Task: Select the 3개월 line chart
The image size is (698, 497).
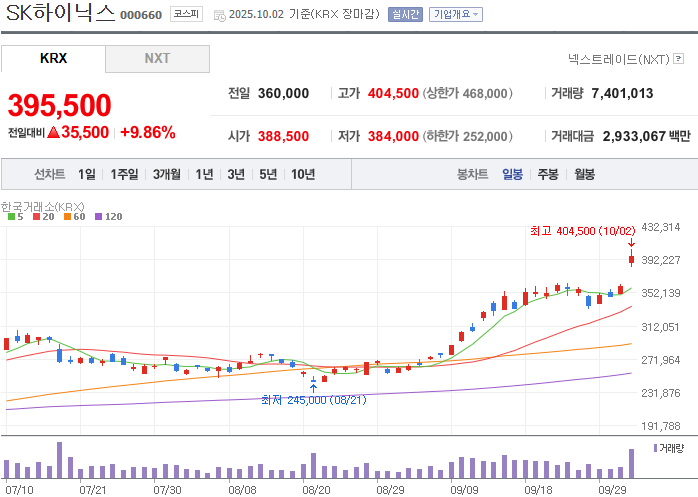Action: tap(166, 174)
